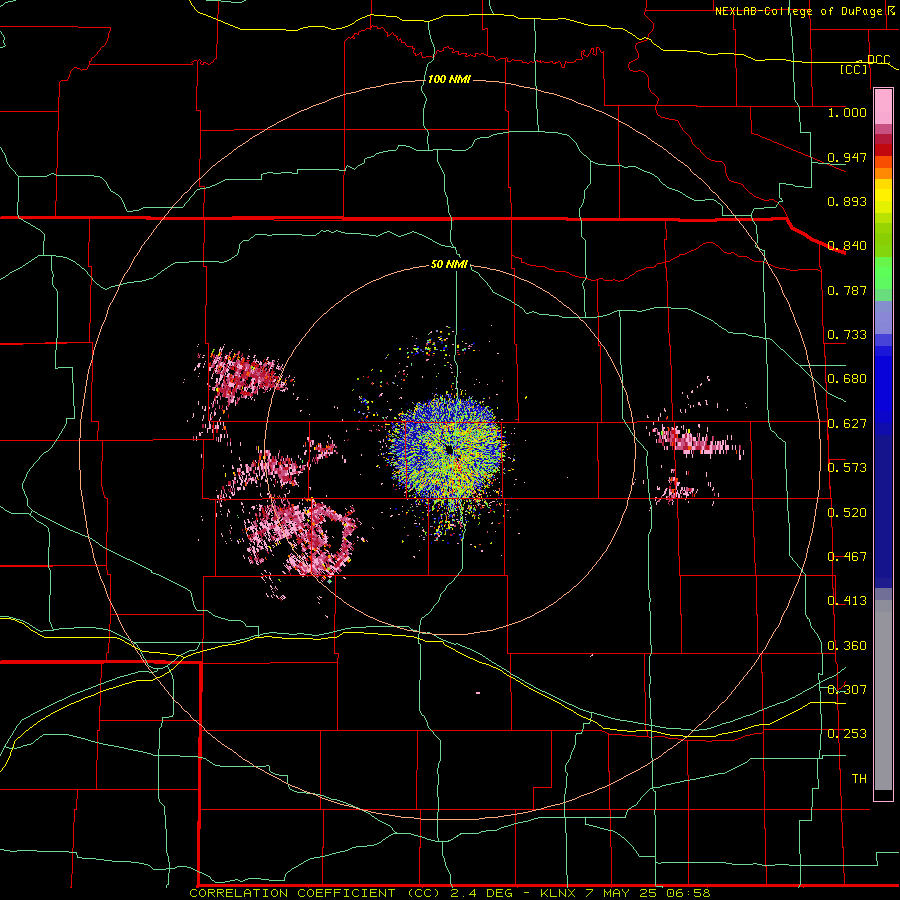Click the black radar site dot at the center

click(x=449, y=450)
